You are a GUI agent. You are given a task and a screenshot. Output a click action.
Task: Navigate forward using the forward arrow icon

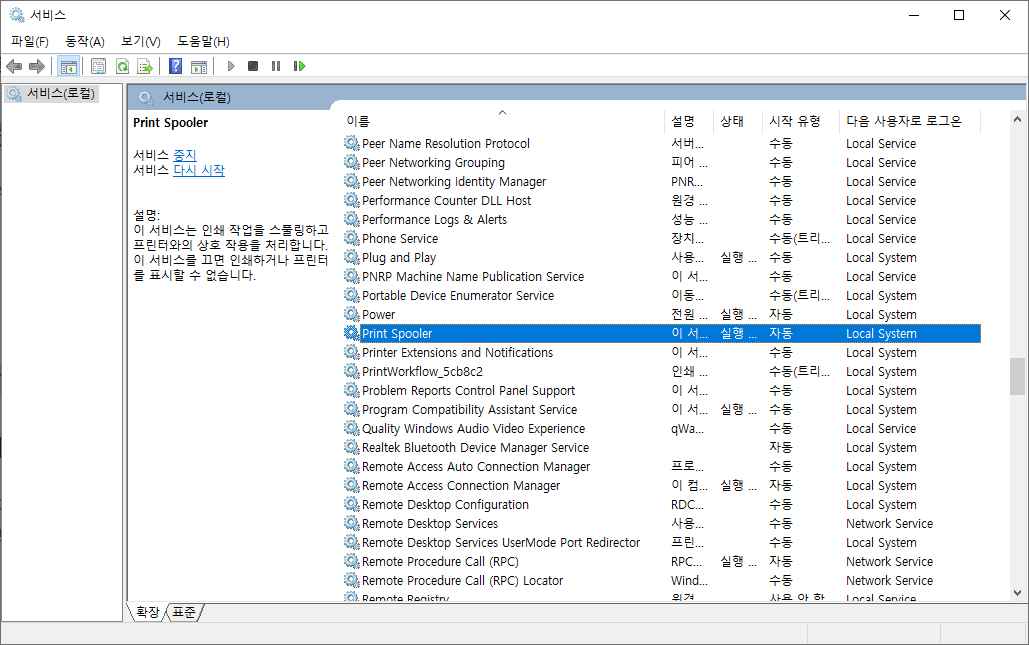36,66
